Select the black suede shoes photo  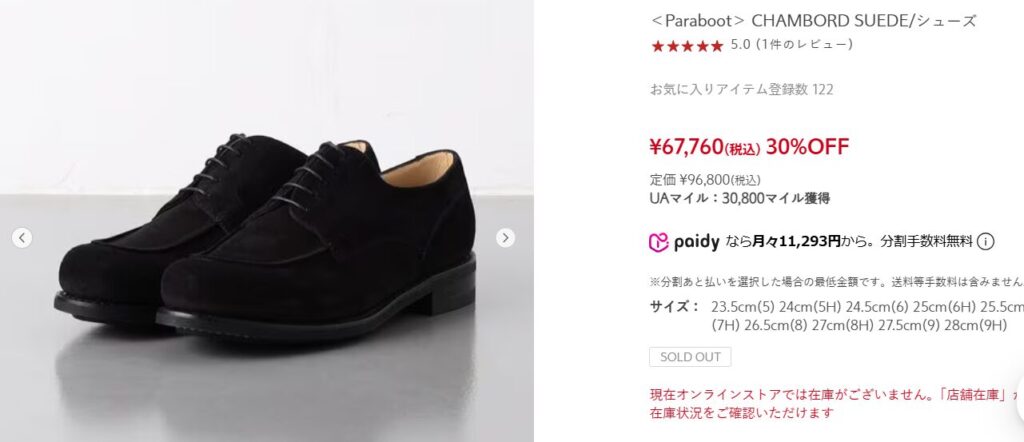(266, 221)
